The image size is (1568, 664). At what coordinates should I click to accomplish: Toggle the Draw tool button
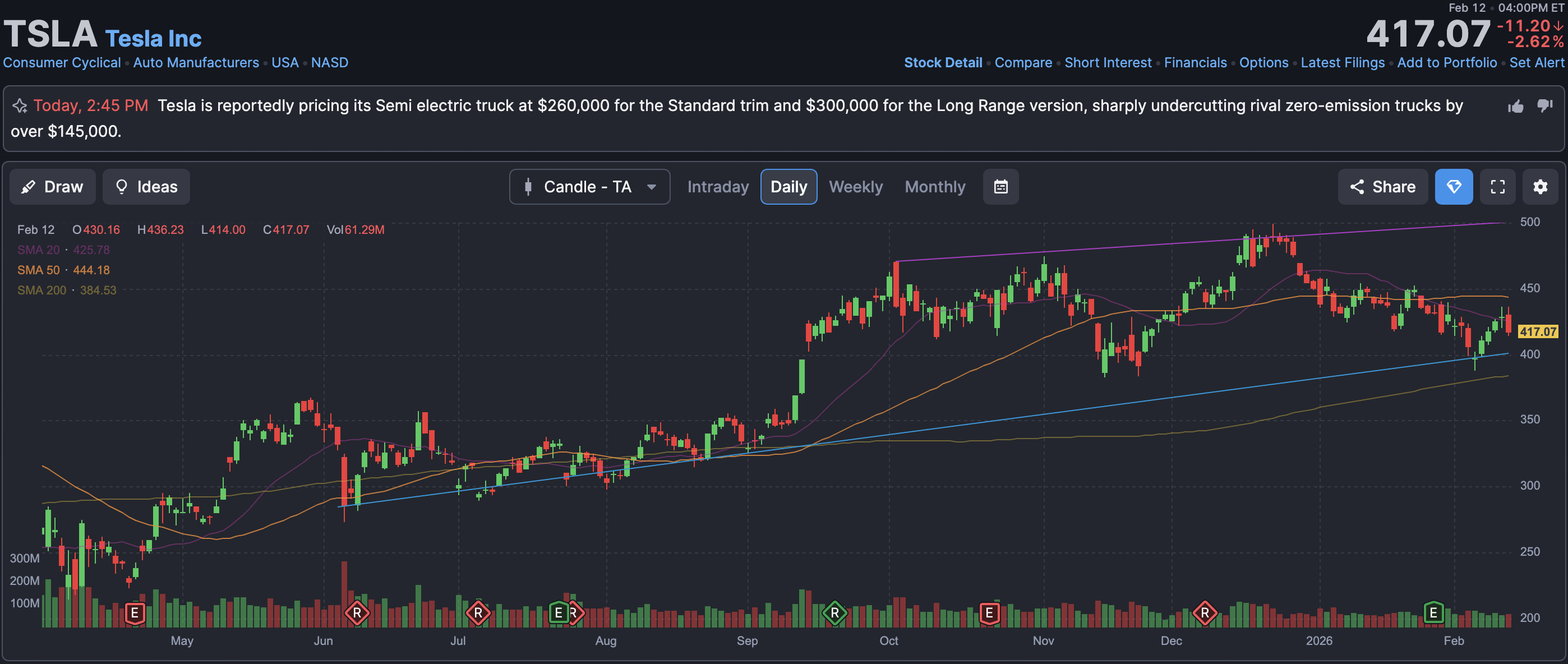52,187
